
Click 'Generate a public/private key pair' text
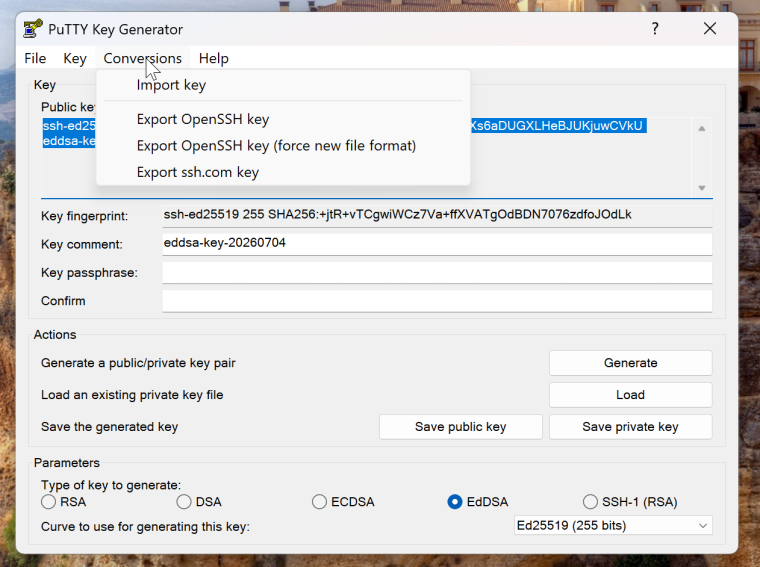pyautogui.click(x=138, y=363)
